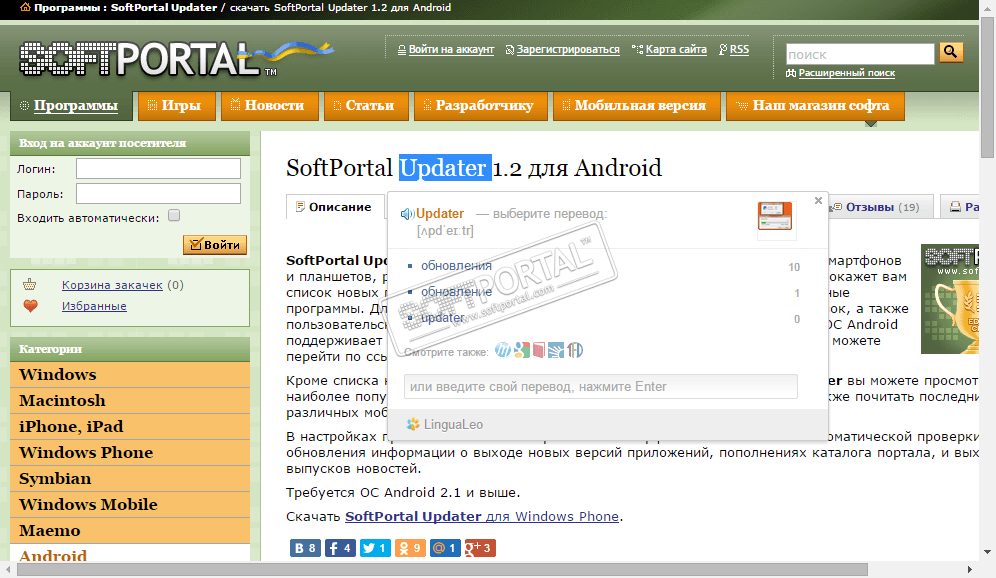
Task: Select the Macintosh category
Action: click(130, 401)
